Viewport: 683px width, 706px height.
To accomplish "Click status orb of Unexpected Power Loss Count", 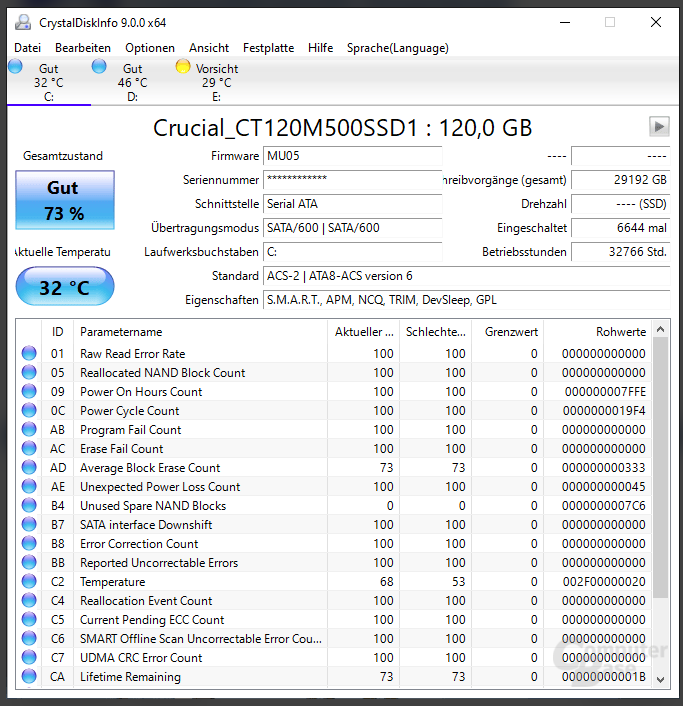I will pos(29,486).
